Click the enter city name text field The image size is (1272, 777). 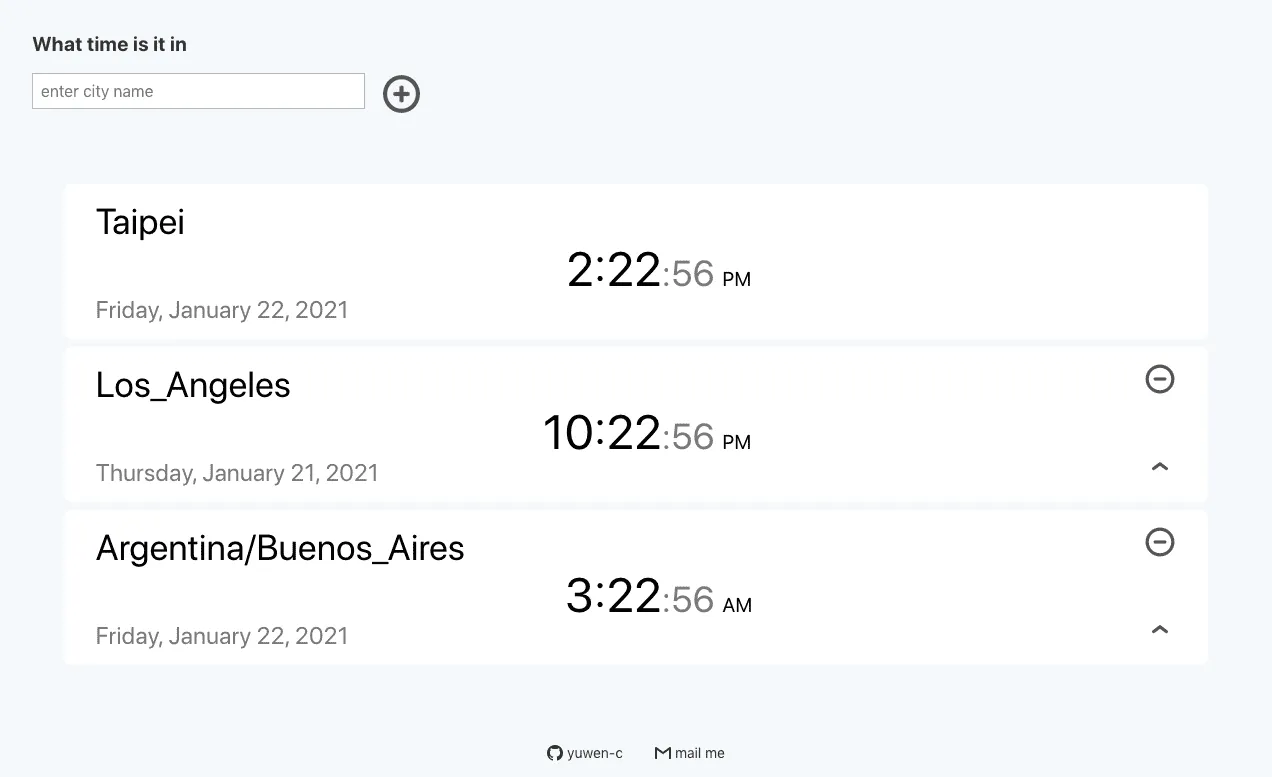point(197,91)
